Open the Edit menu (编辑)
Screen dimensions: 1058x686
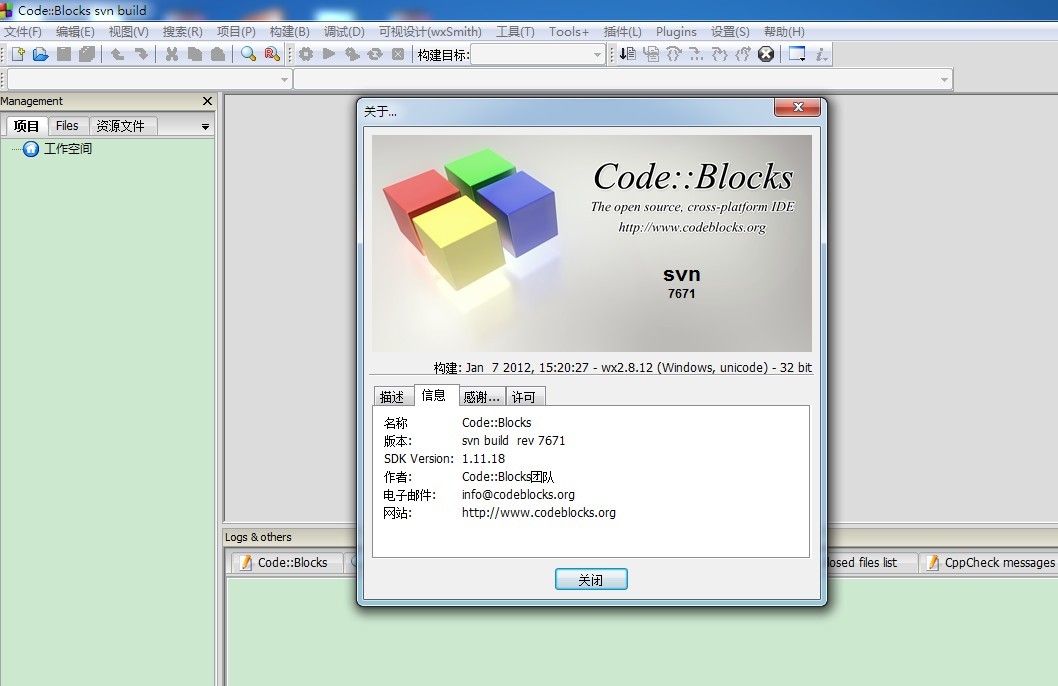pos(75,32)
